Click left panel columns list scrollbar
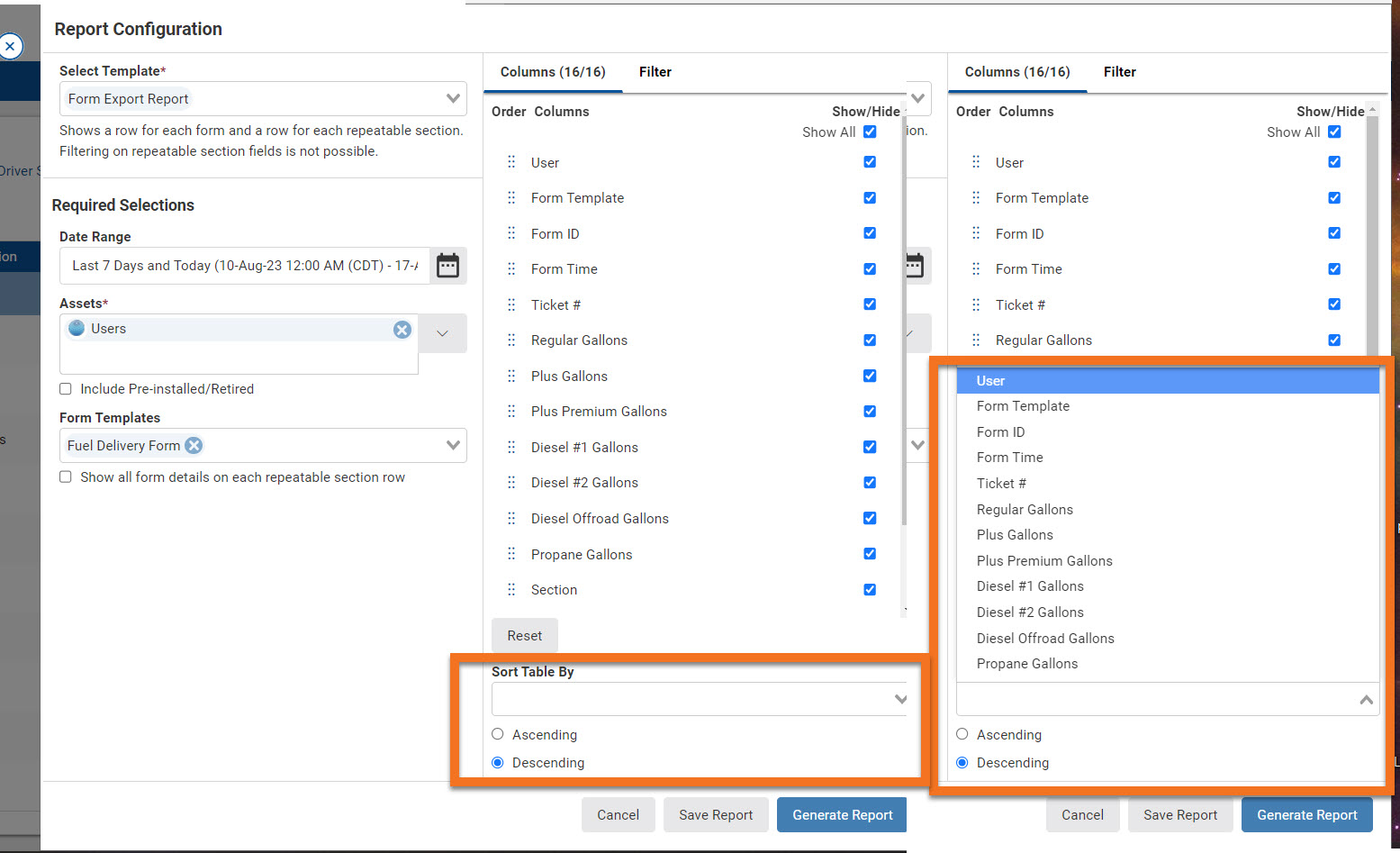Image resolution: width=1400 pixels, height=853 pixels. (x=904, y=320)
